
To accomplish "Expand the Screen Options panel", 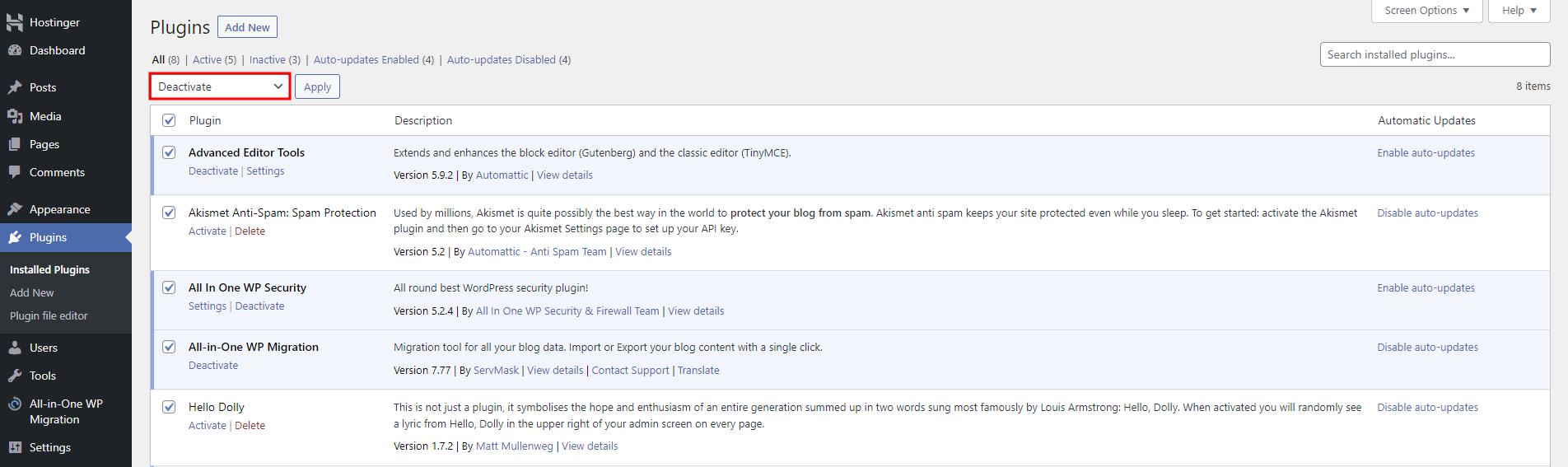I will (1426, 11).
